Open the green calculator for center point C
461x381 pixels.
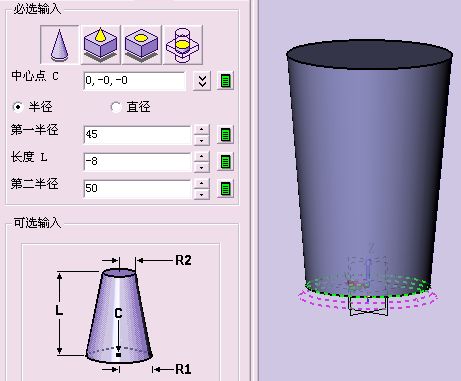(x=226, y=81)
